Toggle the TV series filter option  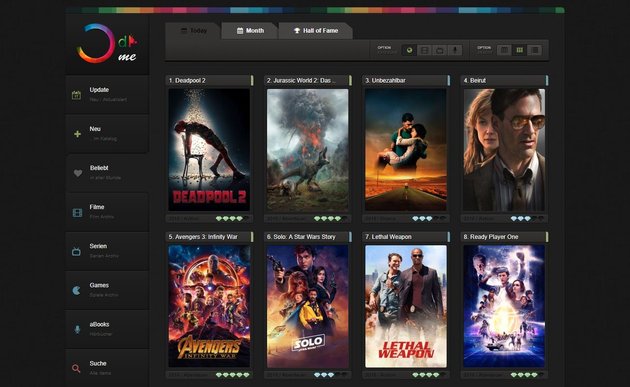(x=440, y=50)
